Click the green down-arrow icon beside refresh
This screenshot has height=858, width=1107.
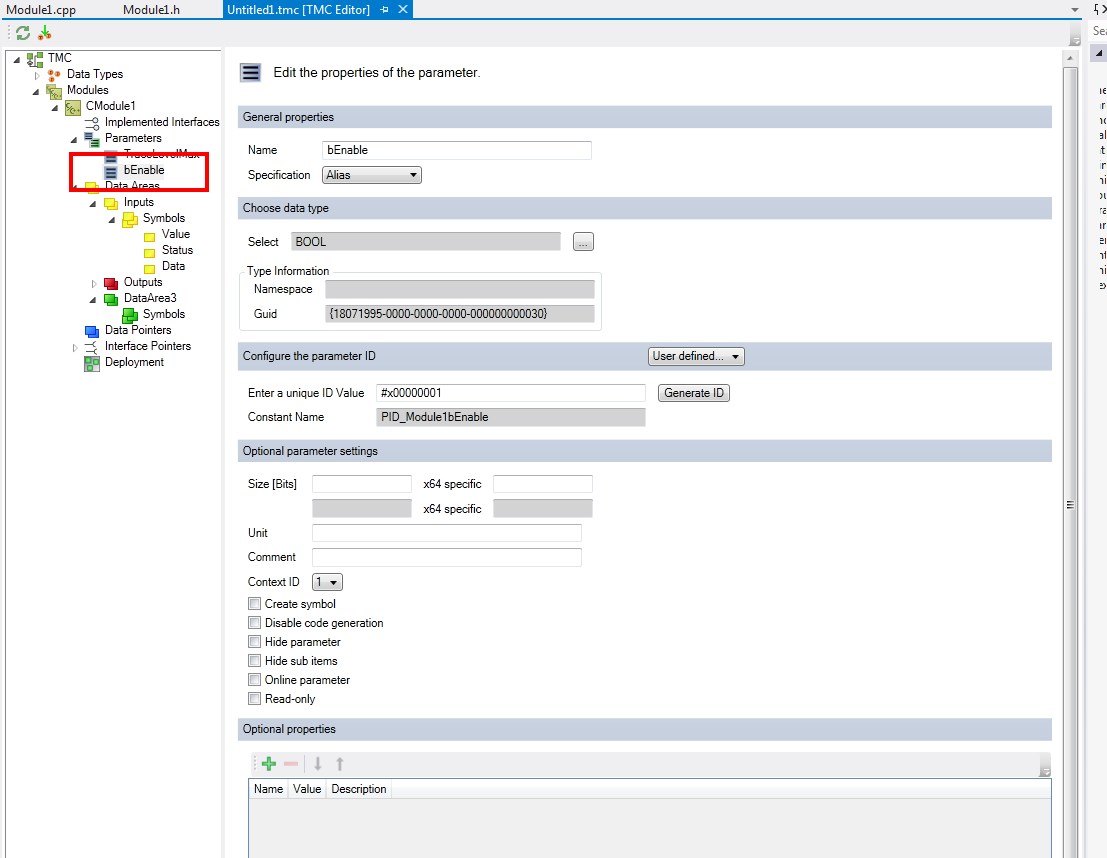(x=44, y=32)
